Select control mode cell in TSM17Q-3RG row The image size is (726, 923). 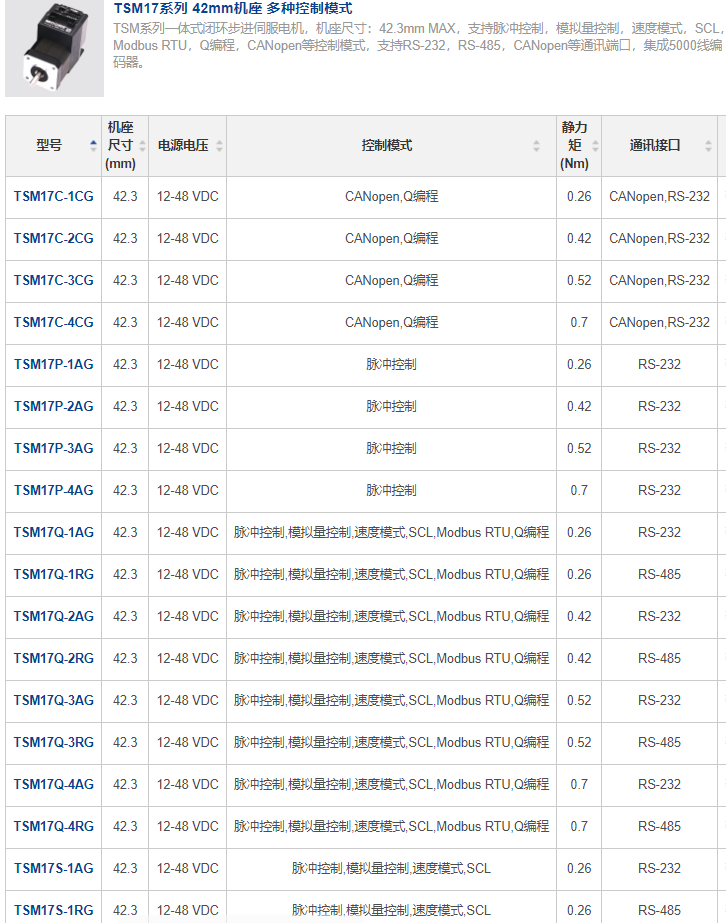click(392, 742)
